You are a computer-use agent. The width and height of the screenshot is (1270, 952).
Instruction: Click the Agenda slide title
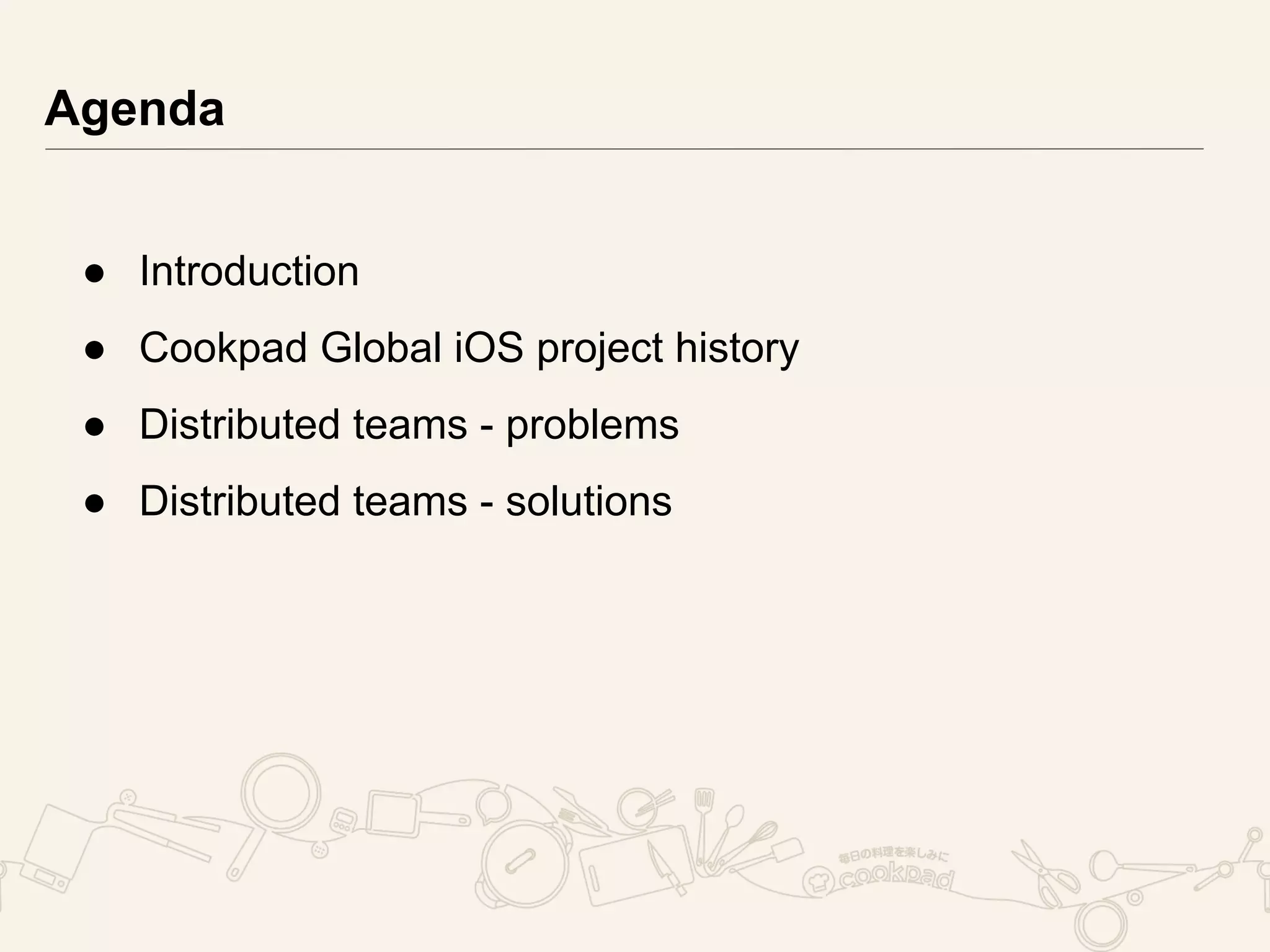tap(135, 108)
